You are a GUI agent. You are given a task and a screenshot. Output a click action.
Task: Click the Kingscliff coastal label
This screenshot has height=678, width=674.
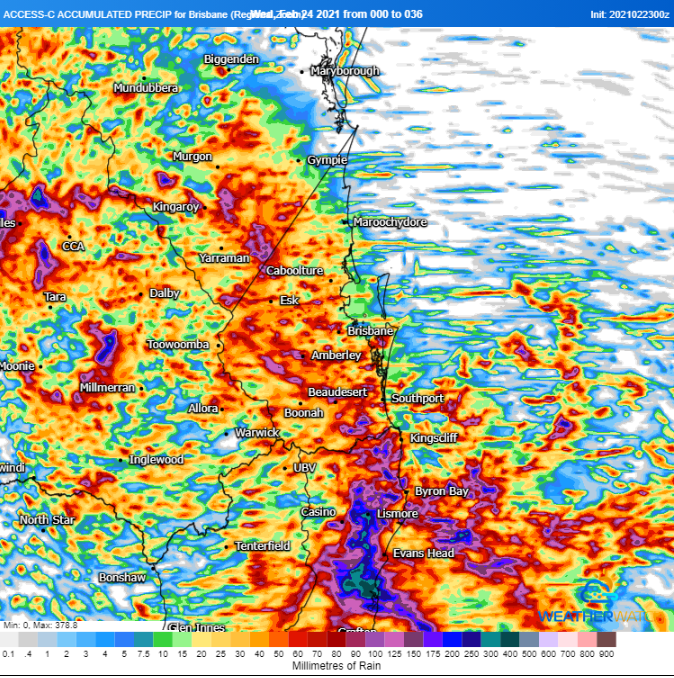click(433, 438)
